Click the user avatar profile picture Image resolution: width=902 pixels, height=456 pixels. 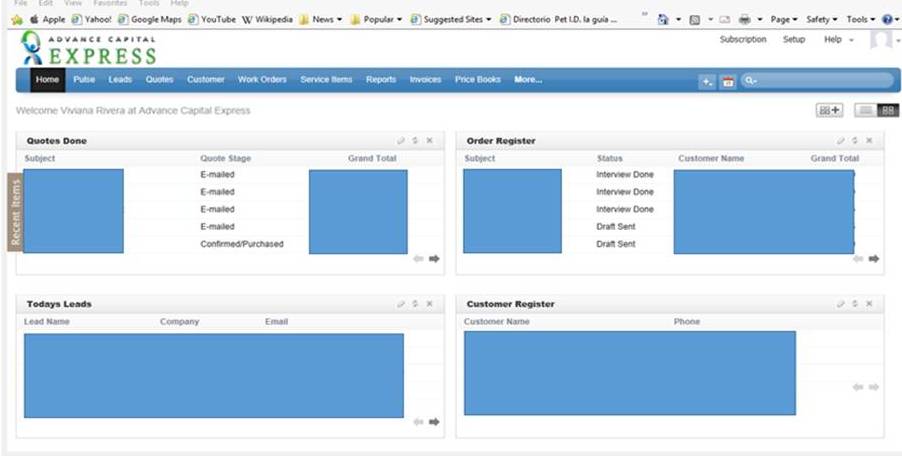point(881,40)
